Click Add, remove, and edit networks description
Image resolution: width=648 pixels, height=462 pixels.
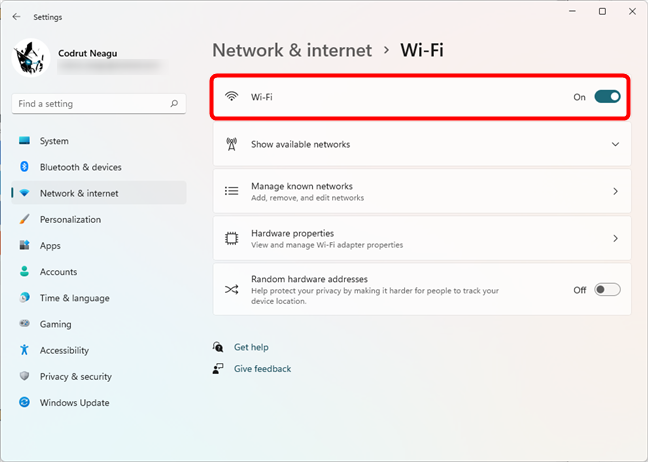pyautogui.click(x=307, y=198)
